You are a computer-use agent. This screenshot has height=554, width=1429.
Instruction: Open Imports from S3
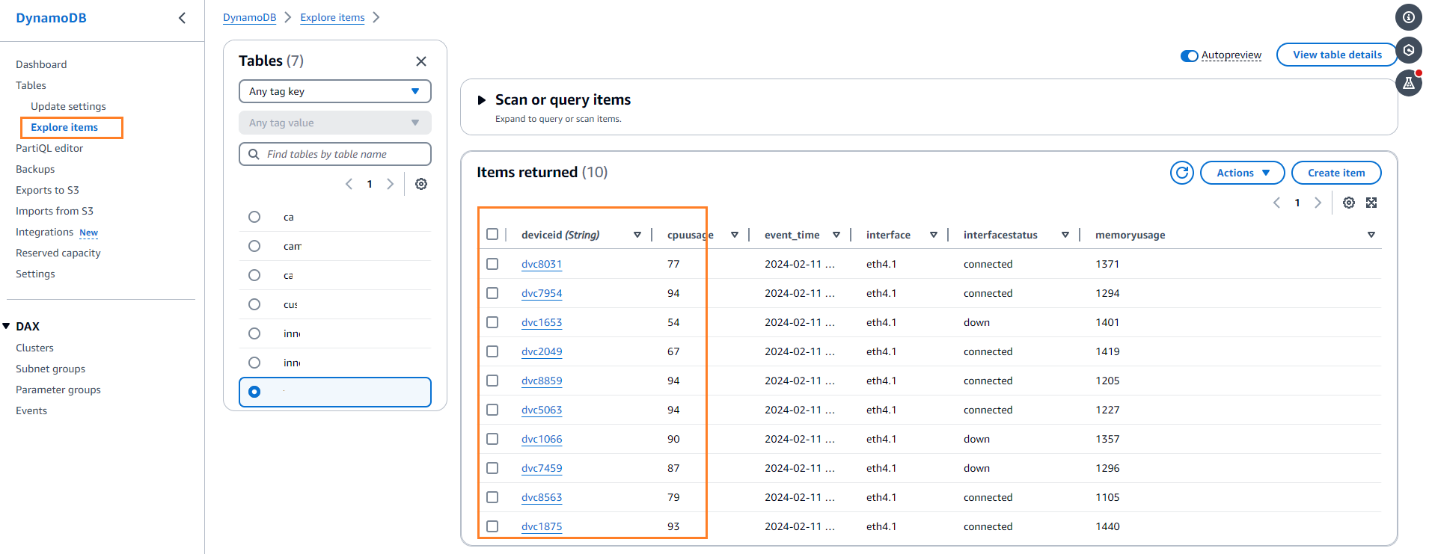tap(54, 211)
